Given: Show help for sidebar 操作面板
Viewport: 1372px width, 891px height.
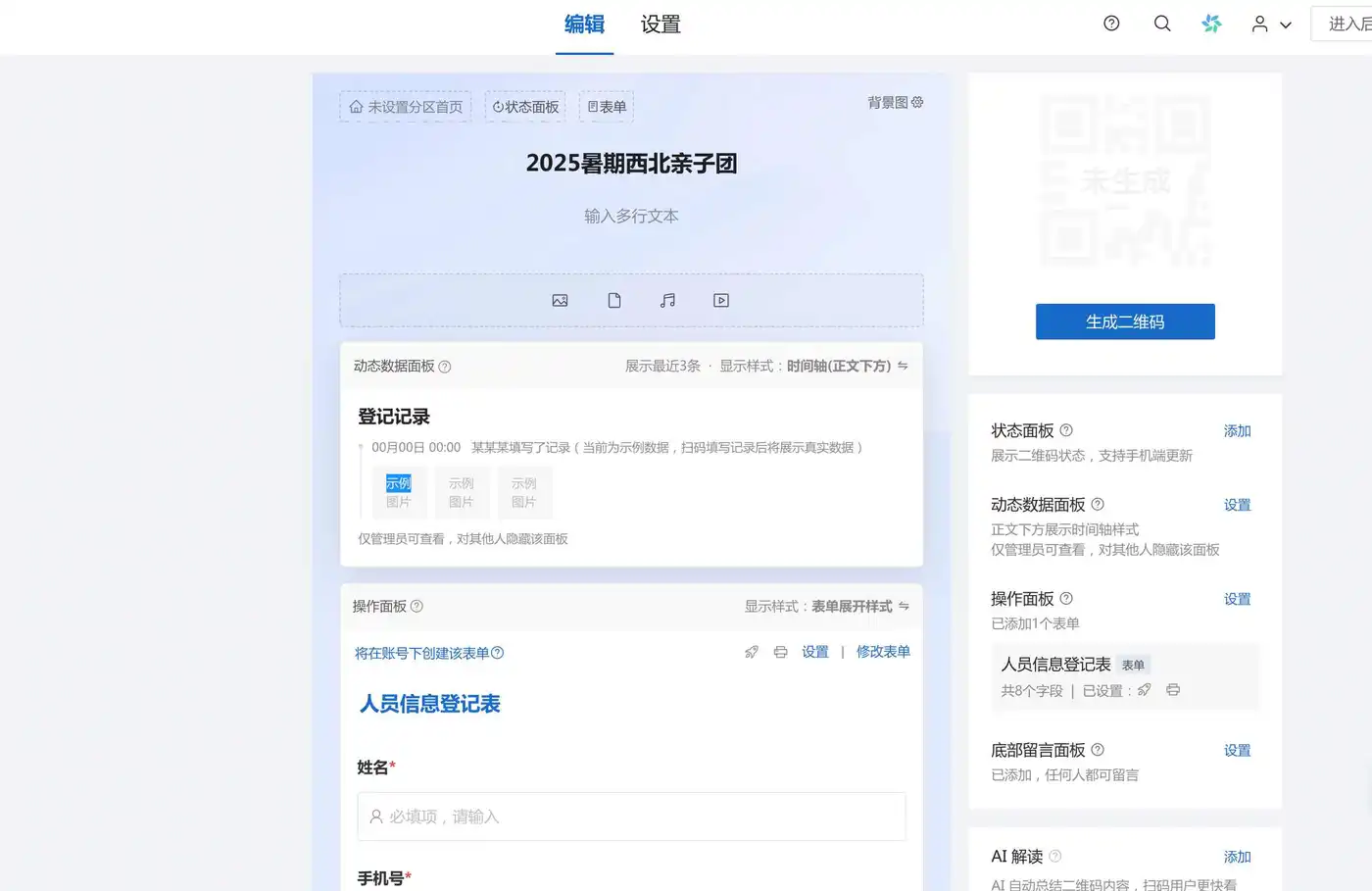Looking at the screenshot, I should (x=1066, y=598).
